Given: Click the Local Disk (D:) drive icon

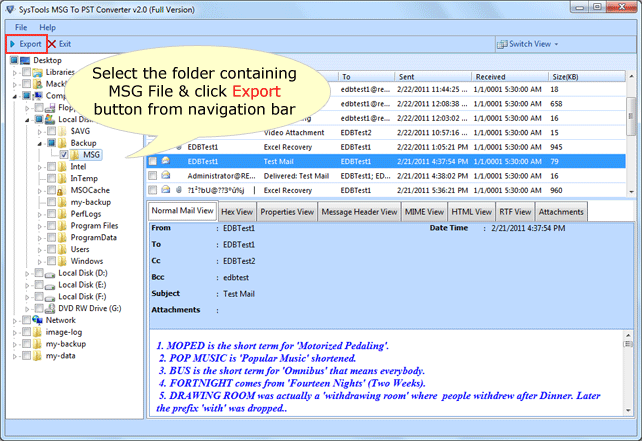Looking at the screenshot, I should 50,274.
